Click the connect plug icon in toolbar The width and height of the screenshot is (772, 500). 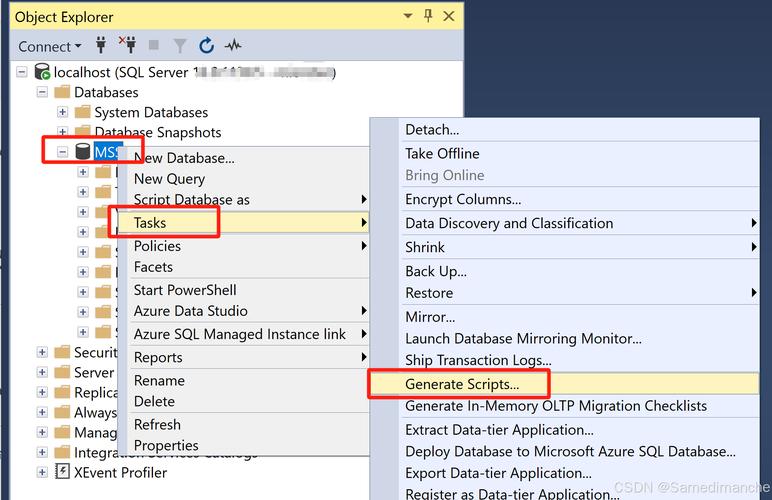(101, 45)
